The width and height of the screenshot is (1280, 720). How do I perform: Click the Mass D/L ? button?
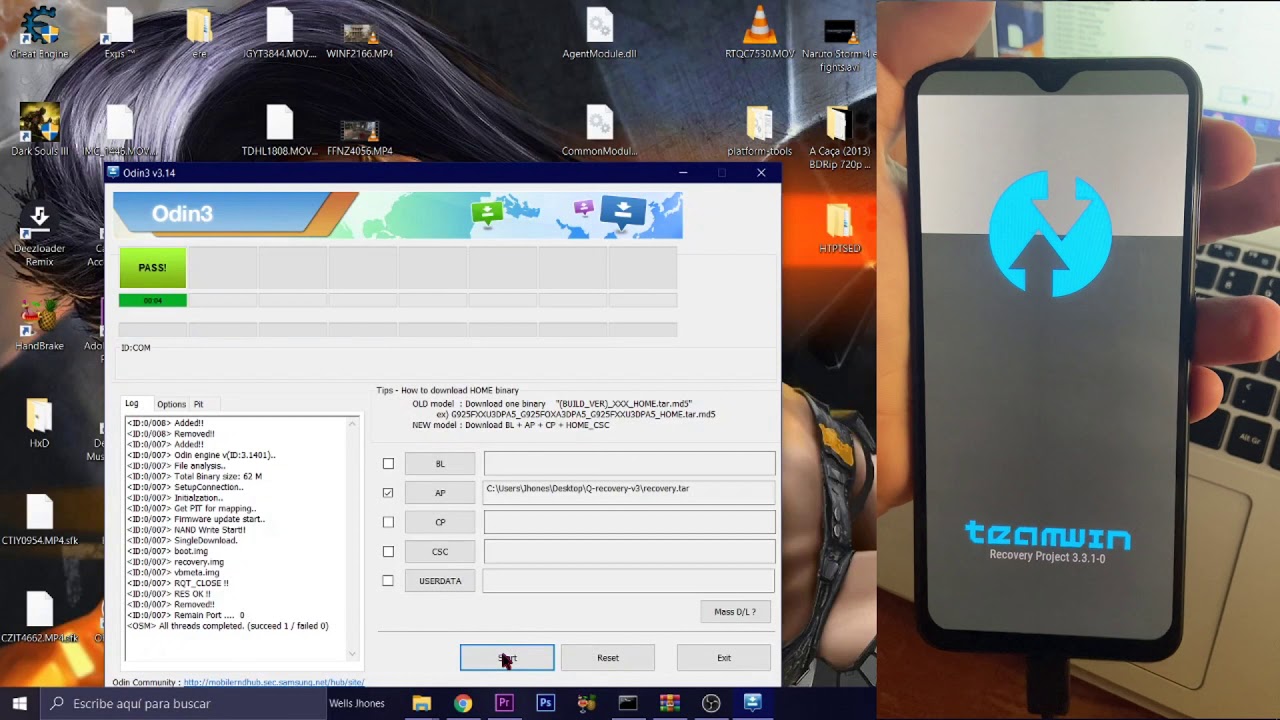point(735,611)
